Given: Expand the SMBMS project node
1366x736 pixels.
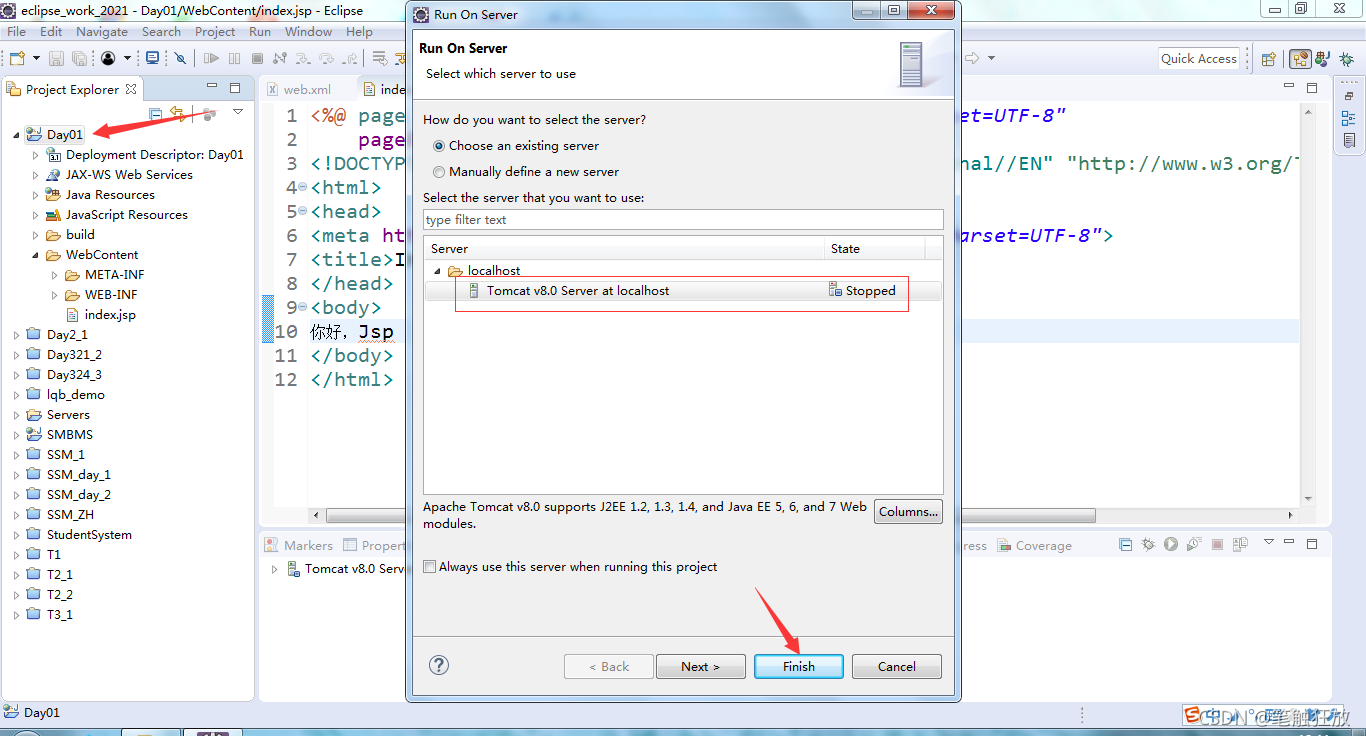Looking at the screenshot, I should tap(16, 435).
